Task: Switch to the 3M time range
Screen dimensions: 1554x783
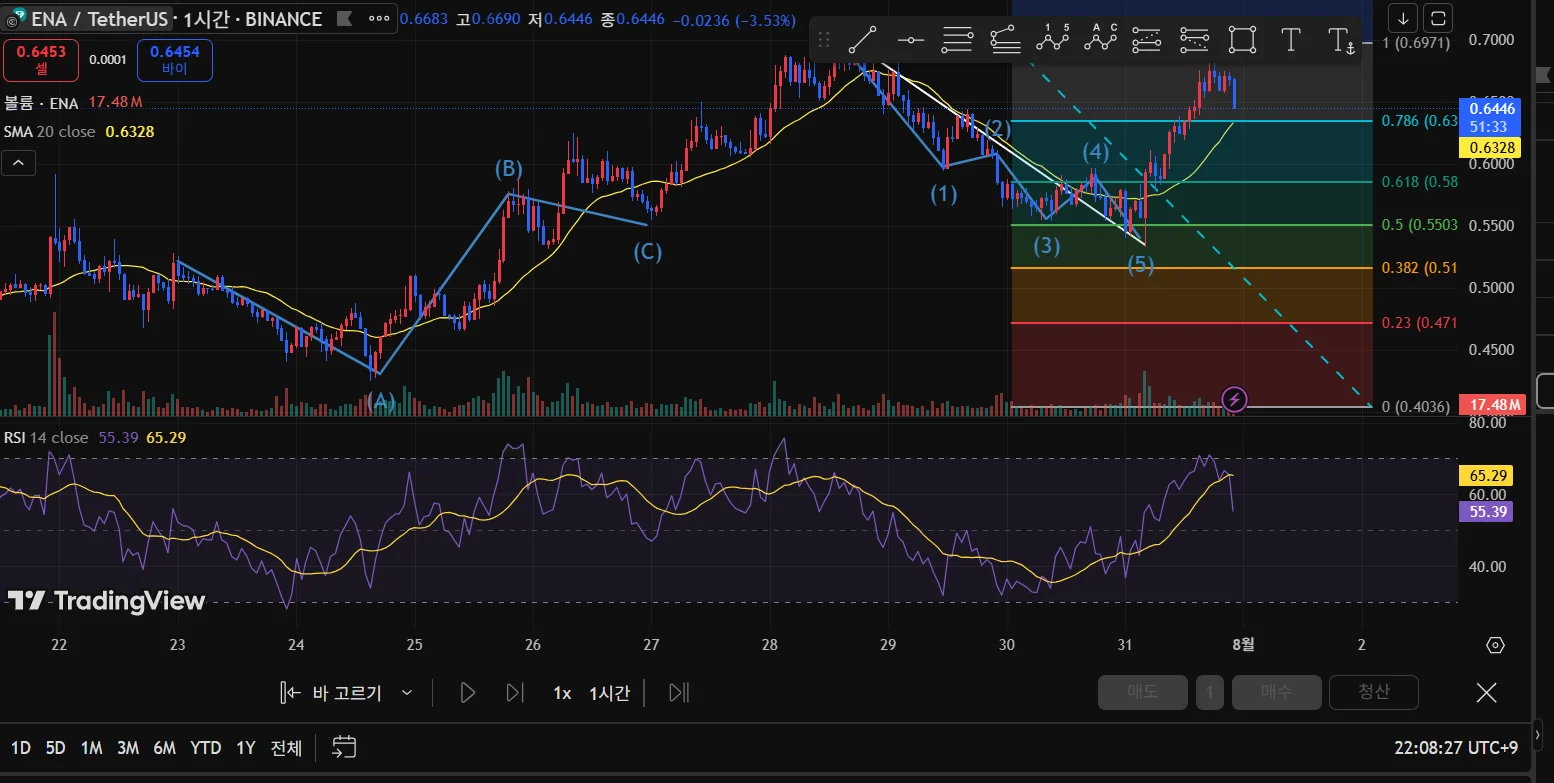Action: [127, 748]
